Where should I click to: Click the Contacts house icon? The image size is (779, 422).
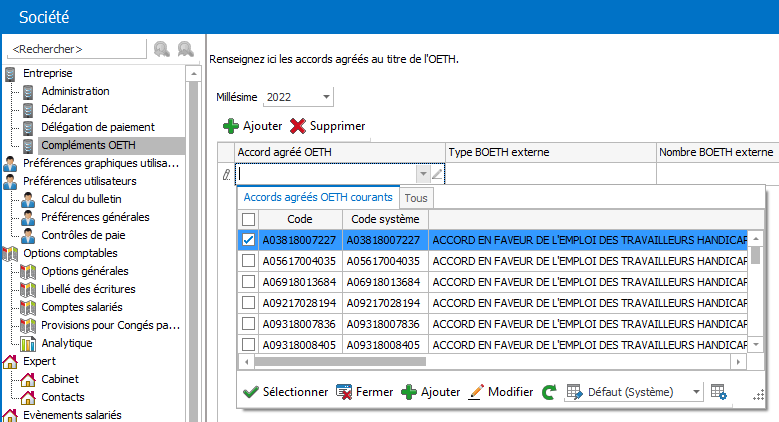[28, 397]
